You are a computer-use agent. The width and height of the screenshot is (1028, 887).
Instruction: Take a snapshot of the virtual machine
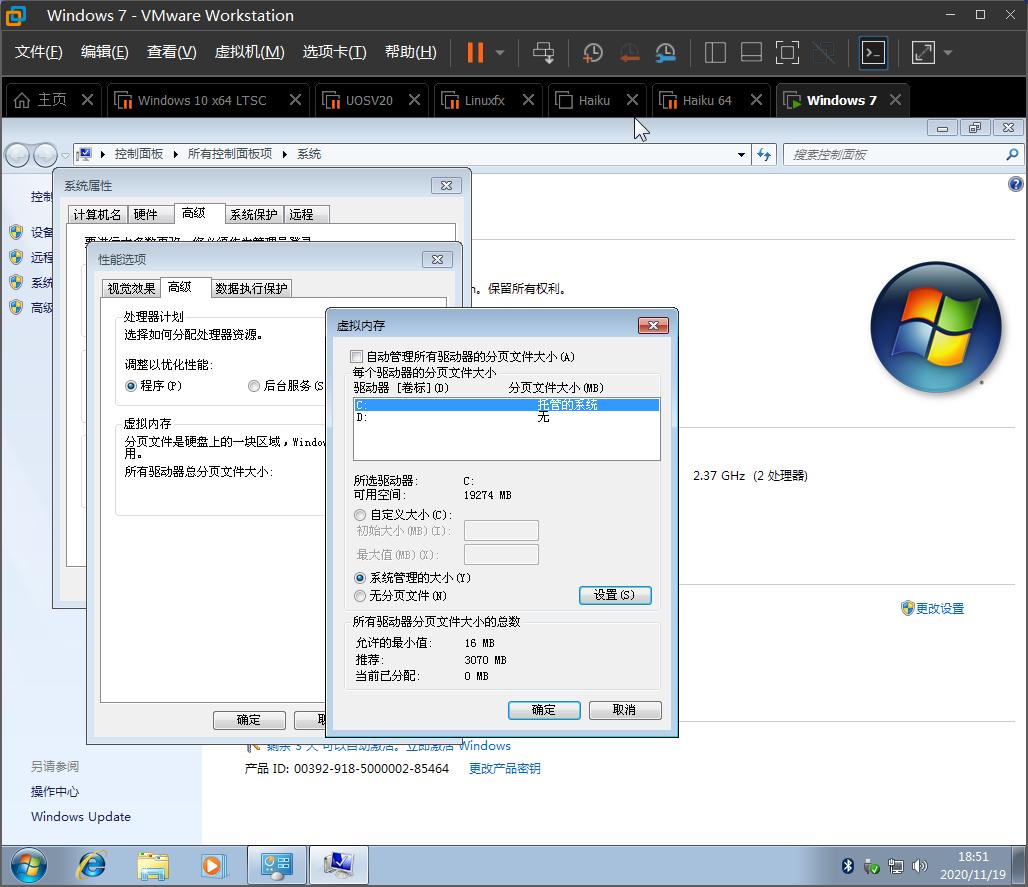pyautogui.click(x=593, y=52)
